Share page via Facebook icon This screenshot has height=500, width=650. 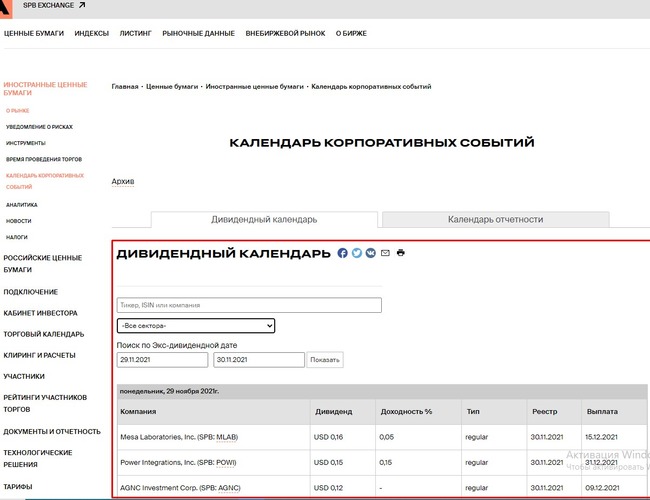tap(342, 253)
